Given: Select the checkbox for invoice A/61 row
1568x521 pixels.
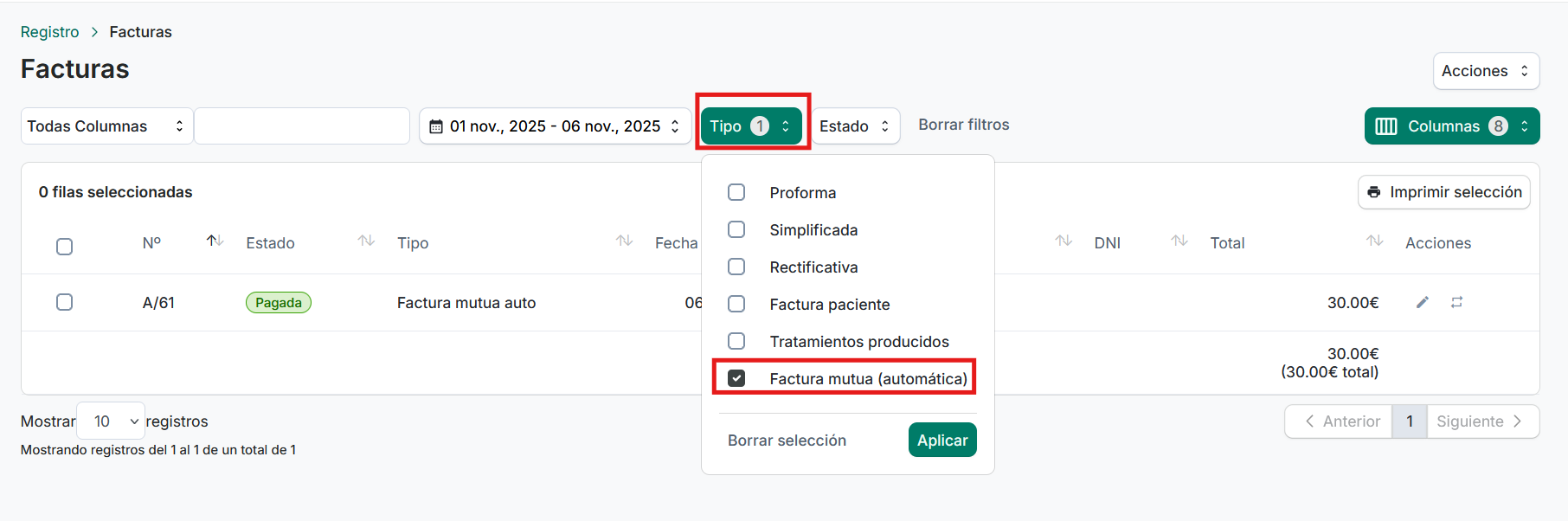Looking at the screenshot, I should pyautogui.click(x=64, y=302).
